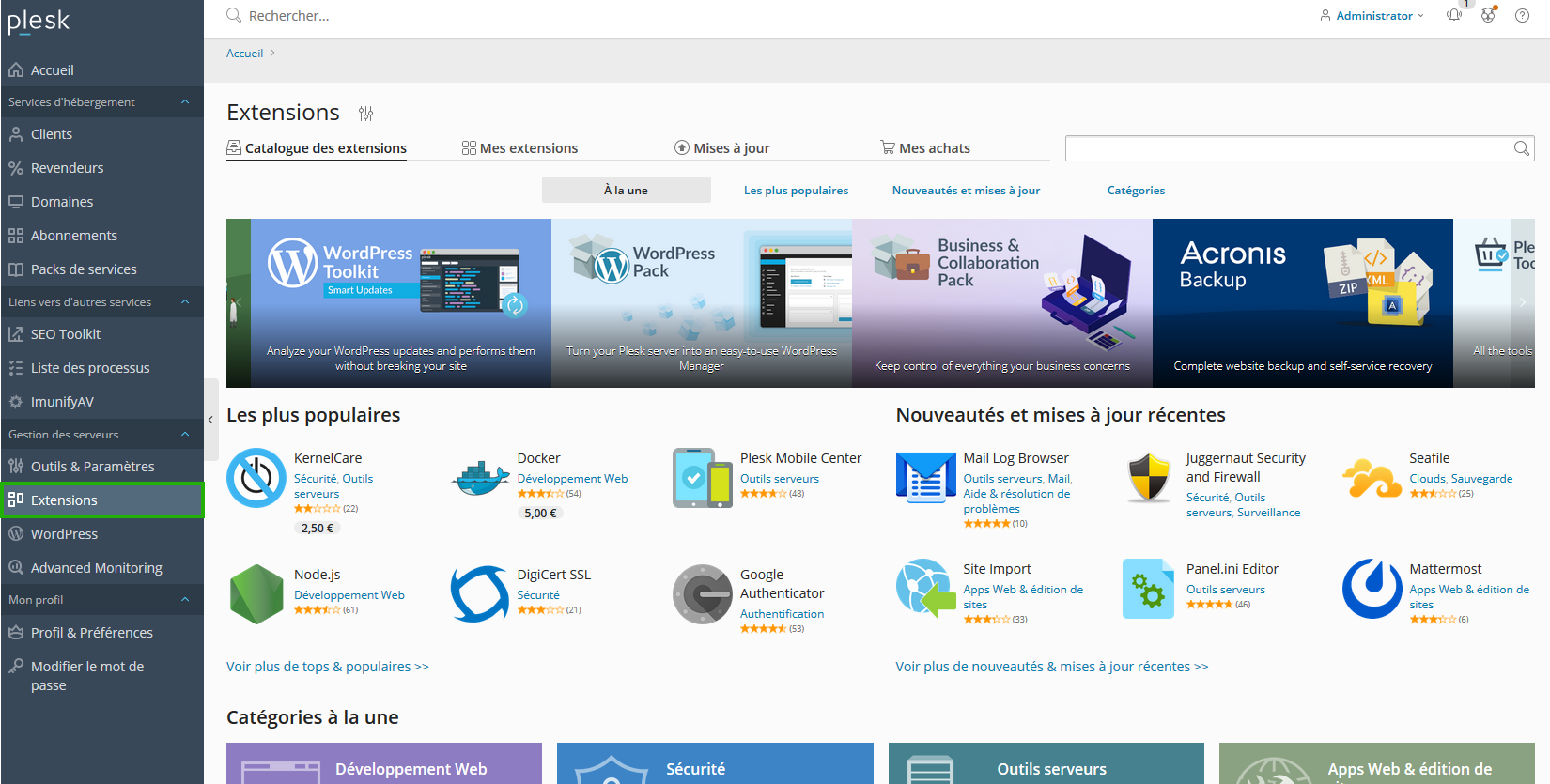The image size is (1550, 784).
Task: Open WordPress in the sidebar
Action: click(102, 534)
